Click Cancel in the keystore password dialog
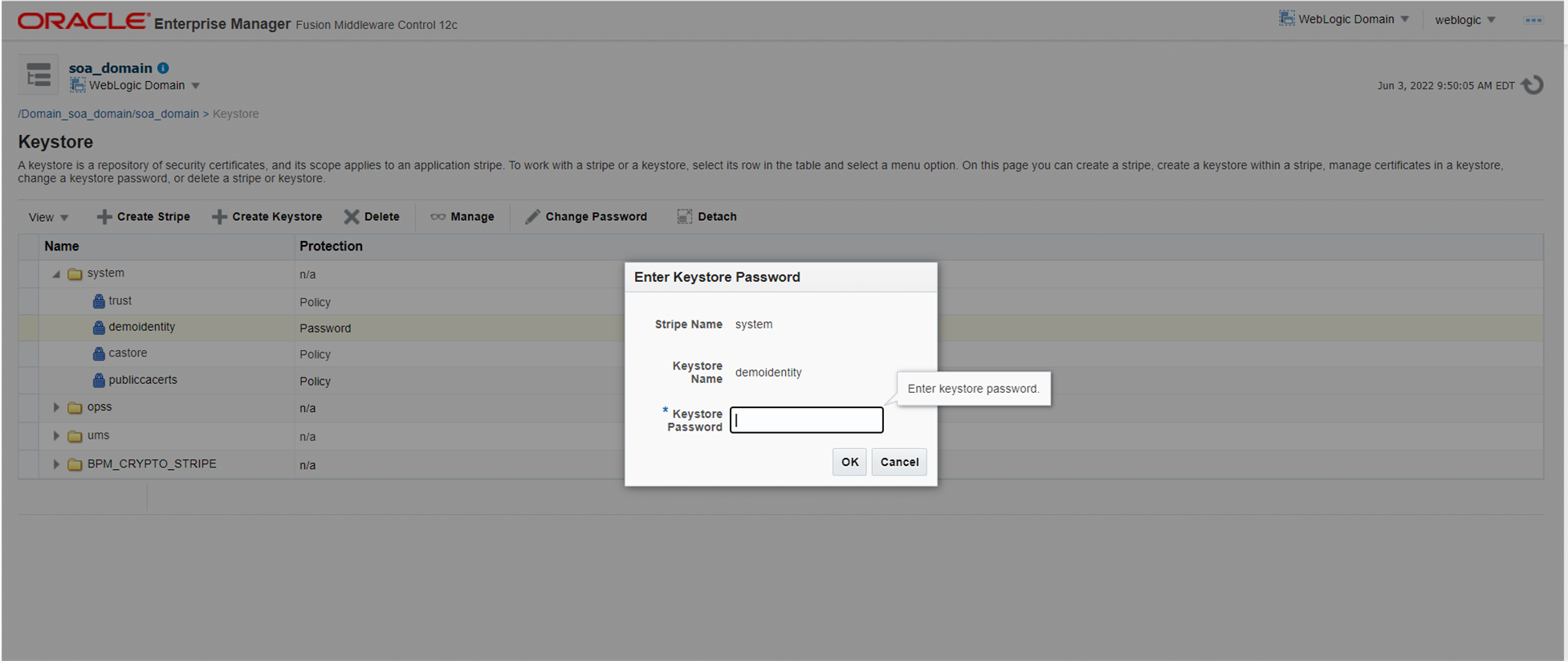This screenshot has height=661, width=1568. coord(899,462)
